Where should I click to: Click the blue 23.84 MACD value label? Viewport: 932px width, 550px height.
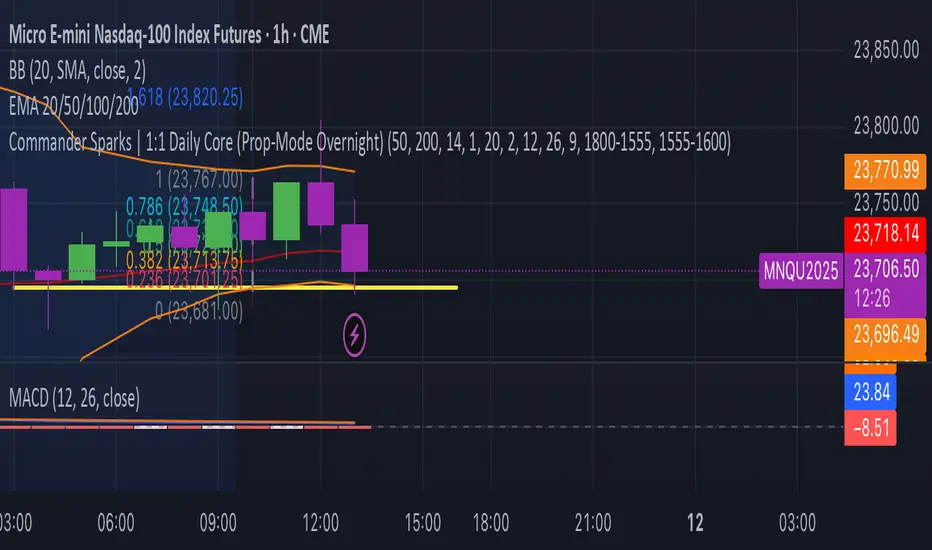(873, 391)
